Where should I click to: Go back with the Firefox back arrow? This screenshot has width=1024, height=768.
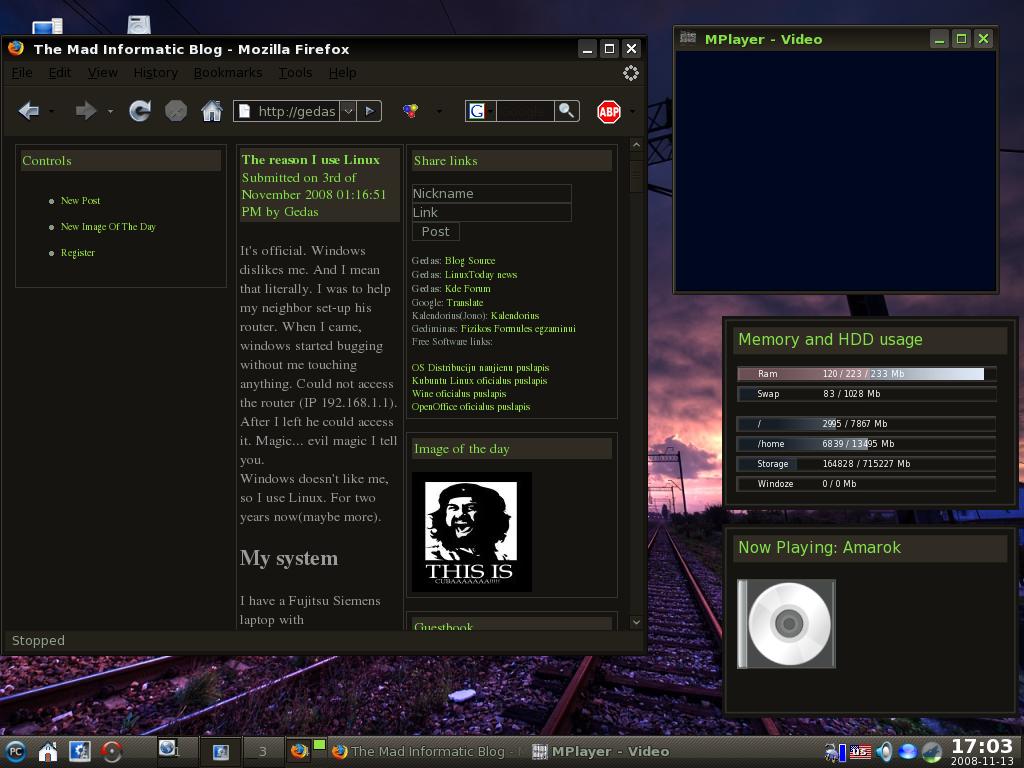click(x=29, y=111)
